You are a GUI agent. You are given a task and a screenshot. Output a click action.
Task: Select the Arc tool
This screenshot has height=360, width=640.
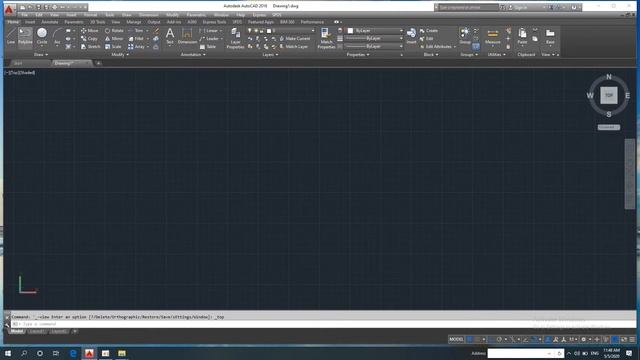57,36
